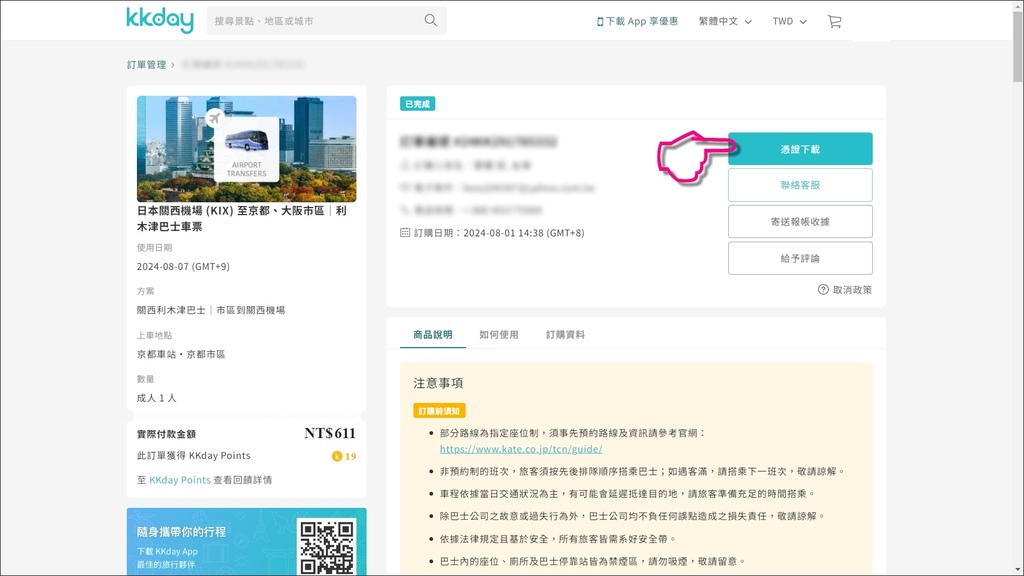Go to 訂單管理 breadcrumb
This screenshot has height=576, width=1024.
146,65
